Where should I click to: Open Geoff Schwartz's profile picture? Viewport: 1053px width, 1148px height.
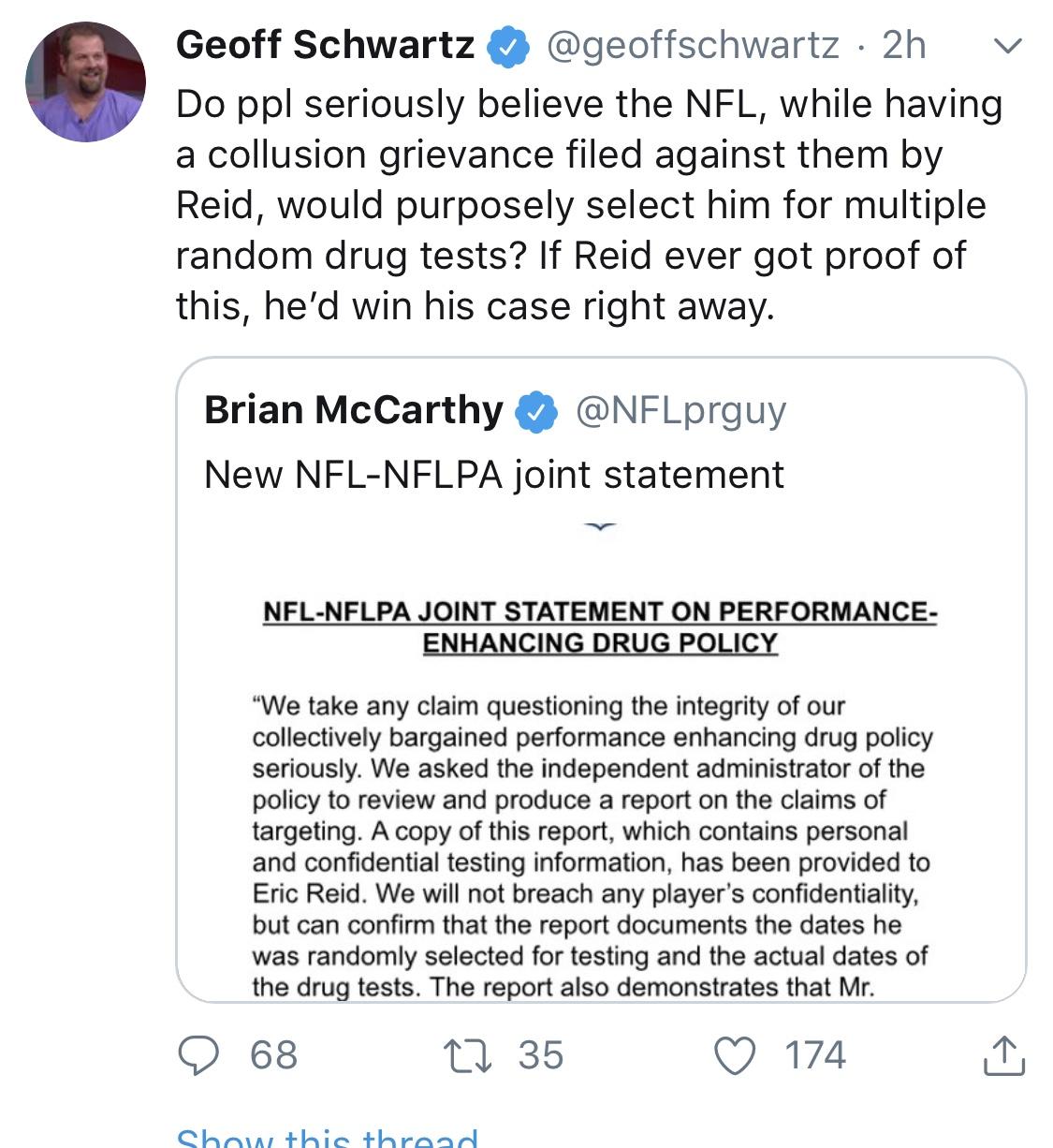(x=85, y=82)
